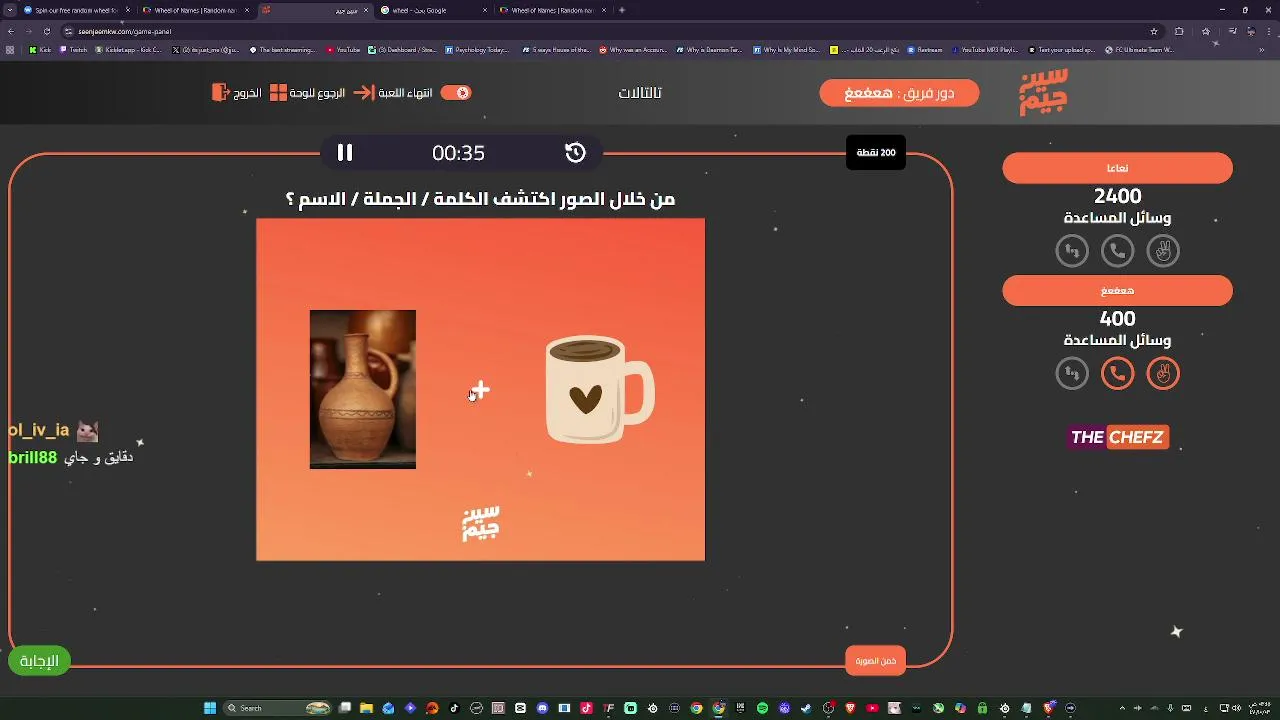
Task: Open the Twitch bookmark
Action: tap(73, 49)
